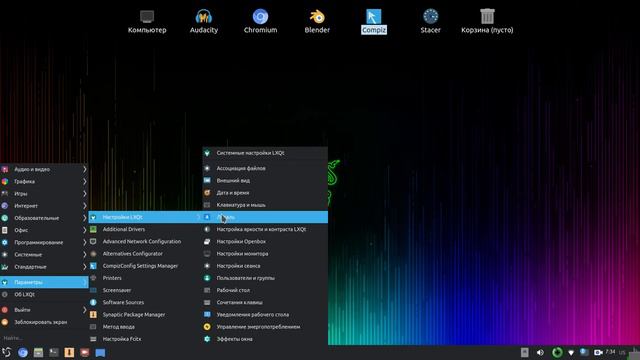
Task: Click the US keyboard layout indicator
Action: 622,353
